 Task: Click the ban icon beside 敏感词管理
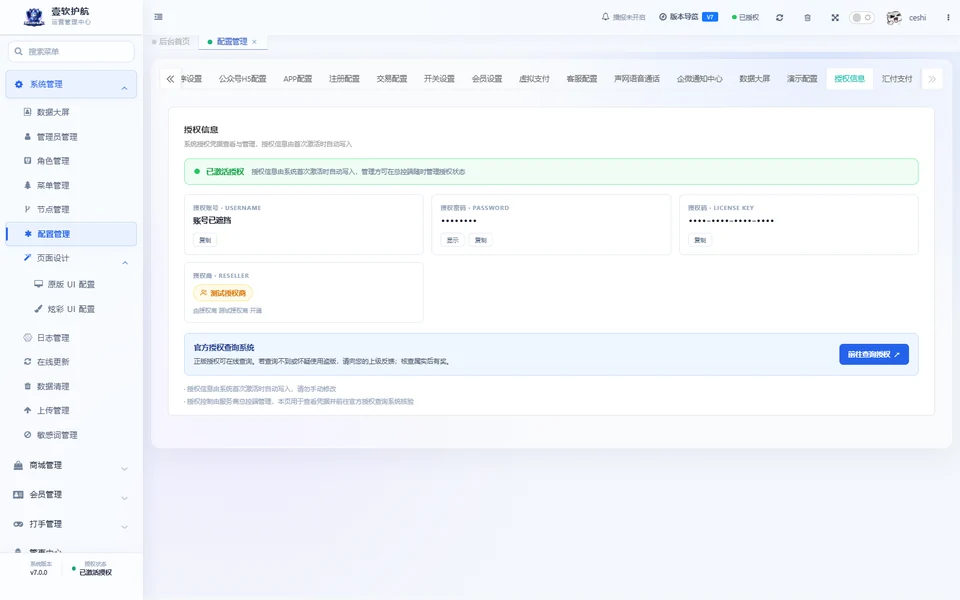tap(27, 435)
